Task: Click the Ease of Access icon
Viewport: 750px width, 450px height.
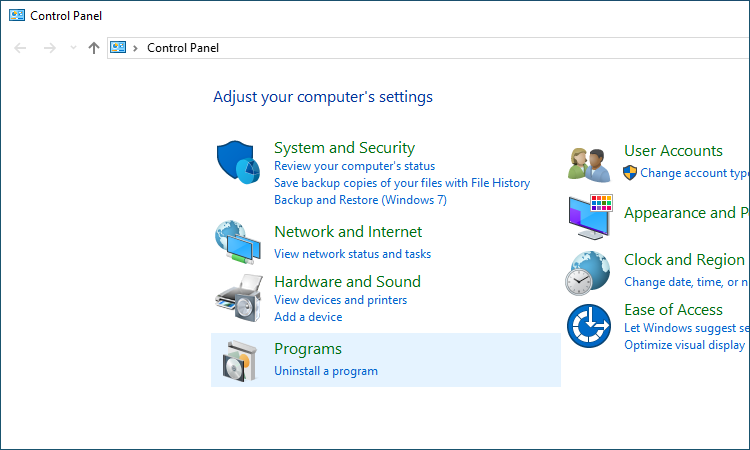Action: (x=589, y=326)
